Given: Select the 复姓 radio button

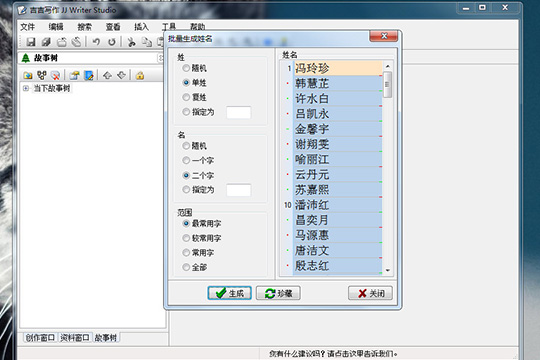Looking at the screenshot, I should tap(195, 97).
